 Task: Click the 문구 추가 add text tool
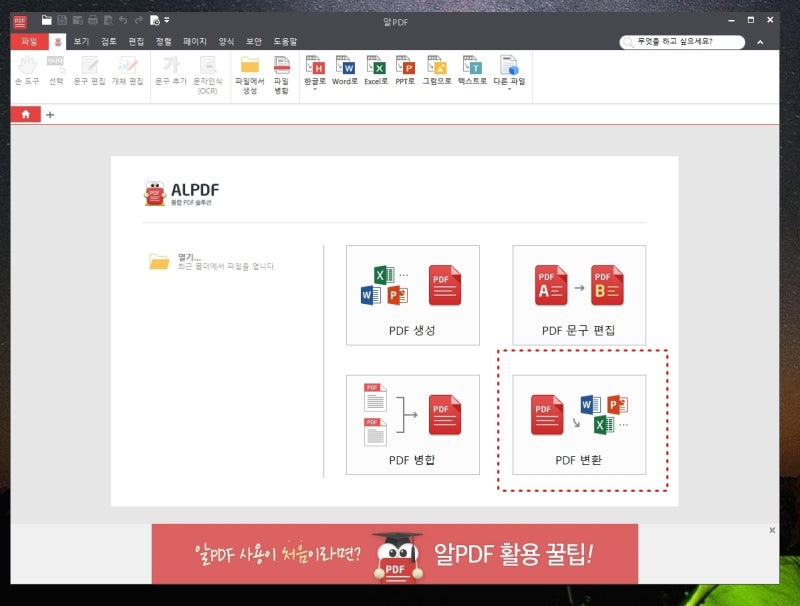[x=171, y=71]
